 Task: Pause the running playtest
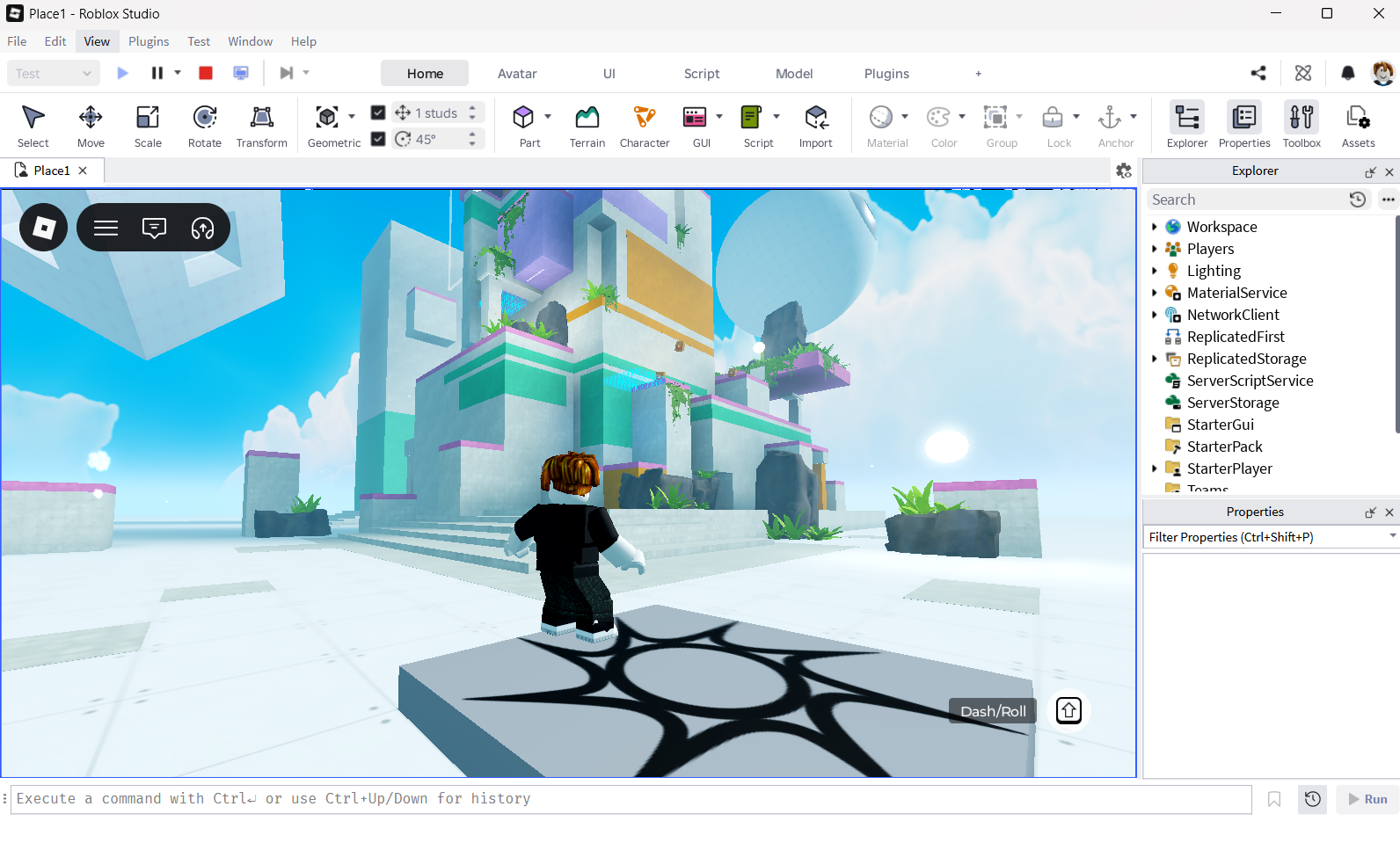157,73
